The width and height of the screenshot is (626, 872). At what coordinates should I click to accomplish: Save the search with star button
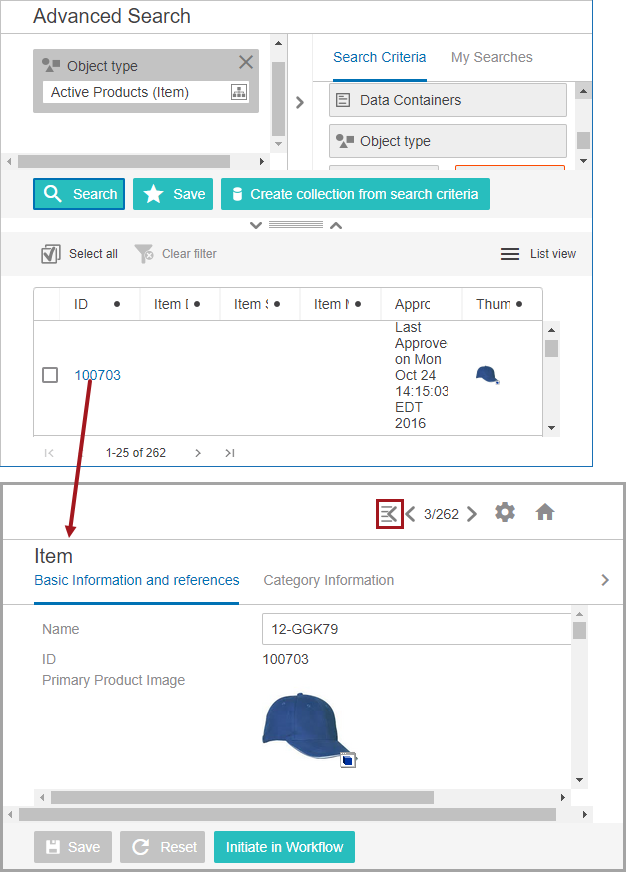click(173, 194)
